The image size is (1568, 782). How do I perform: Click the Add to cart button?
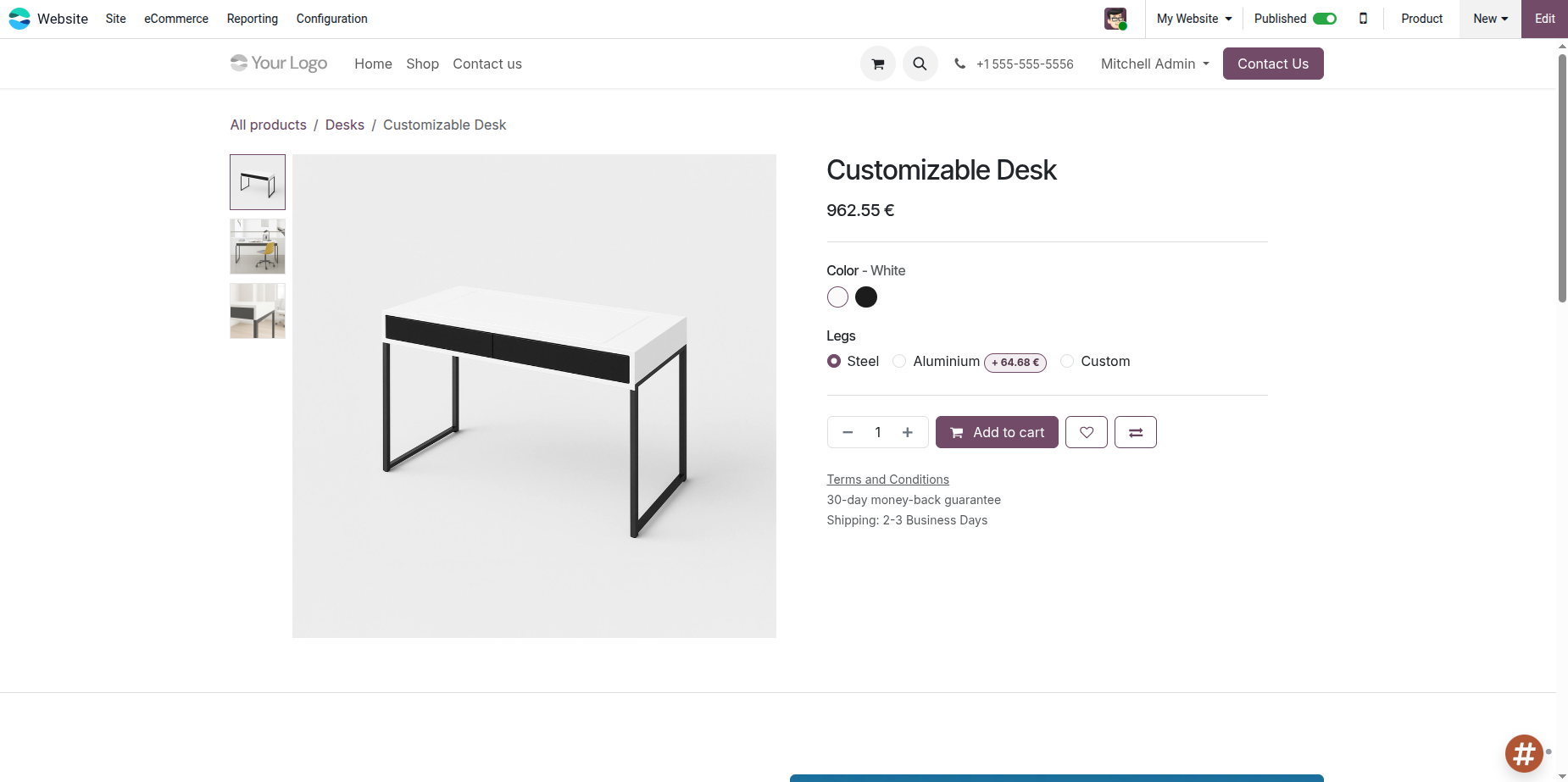pos(997,432)
